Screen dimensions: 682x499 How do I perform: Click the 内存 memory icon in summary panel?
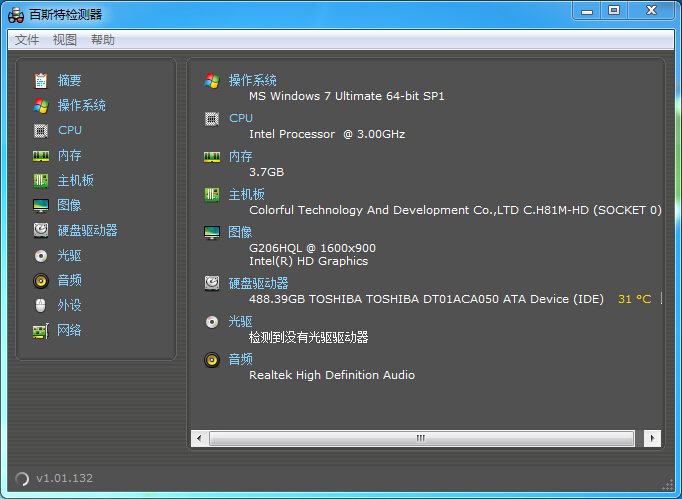[212, 157]
